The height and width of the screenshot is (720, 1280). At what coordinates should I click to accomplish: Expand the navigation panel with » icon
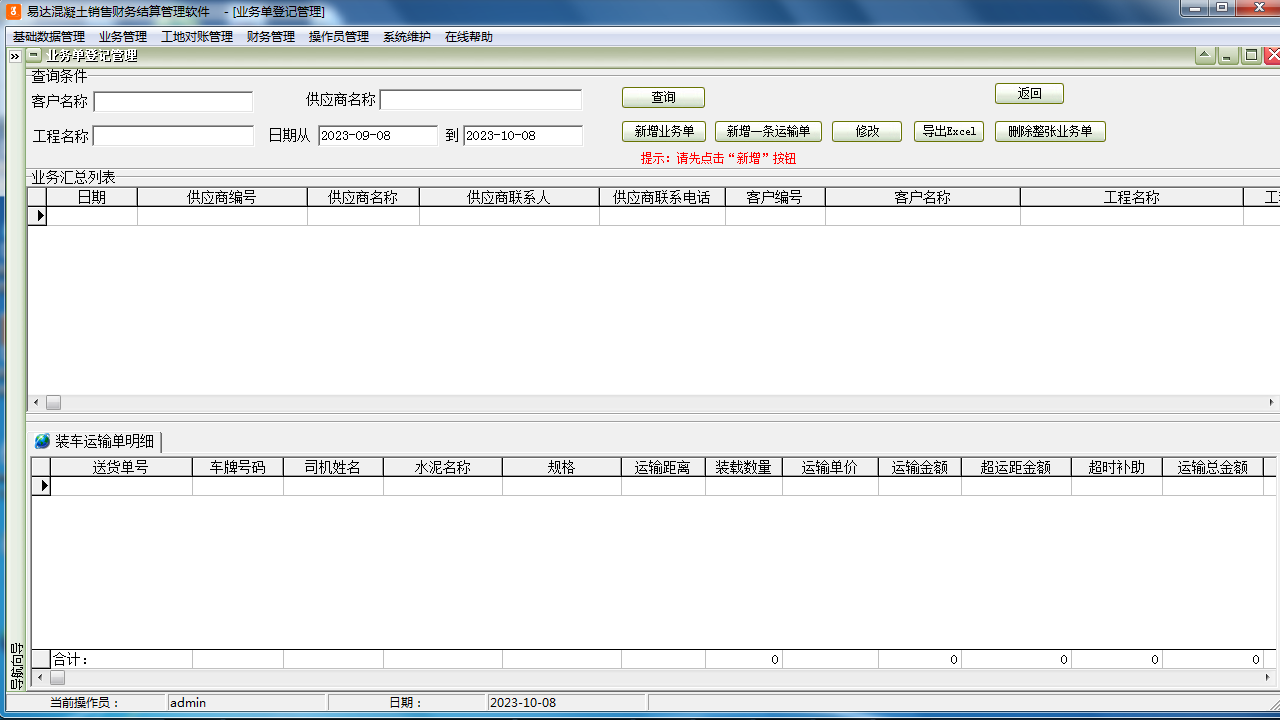click(14, 57)
